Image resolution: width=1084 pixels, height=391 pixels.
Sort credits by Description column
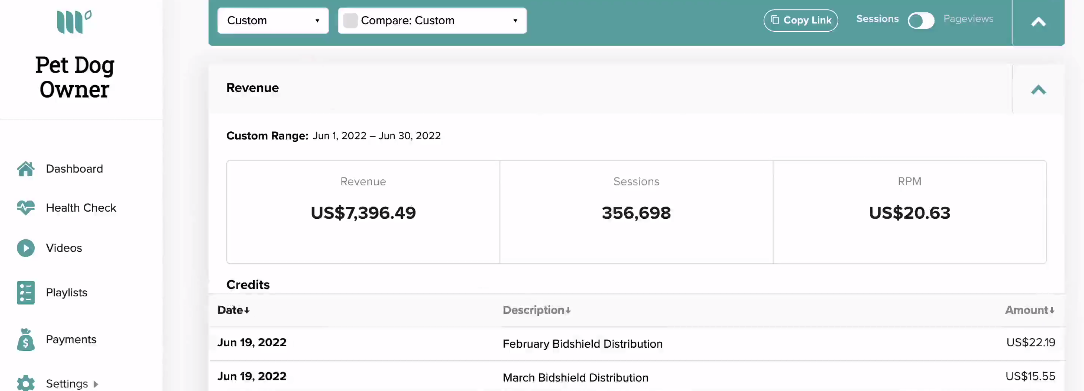click(x=536, y=310)
